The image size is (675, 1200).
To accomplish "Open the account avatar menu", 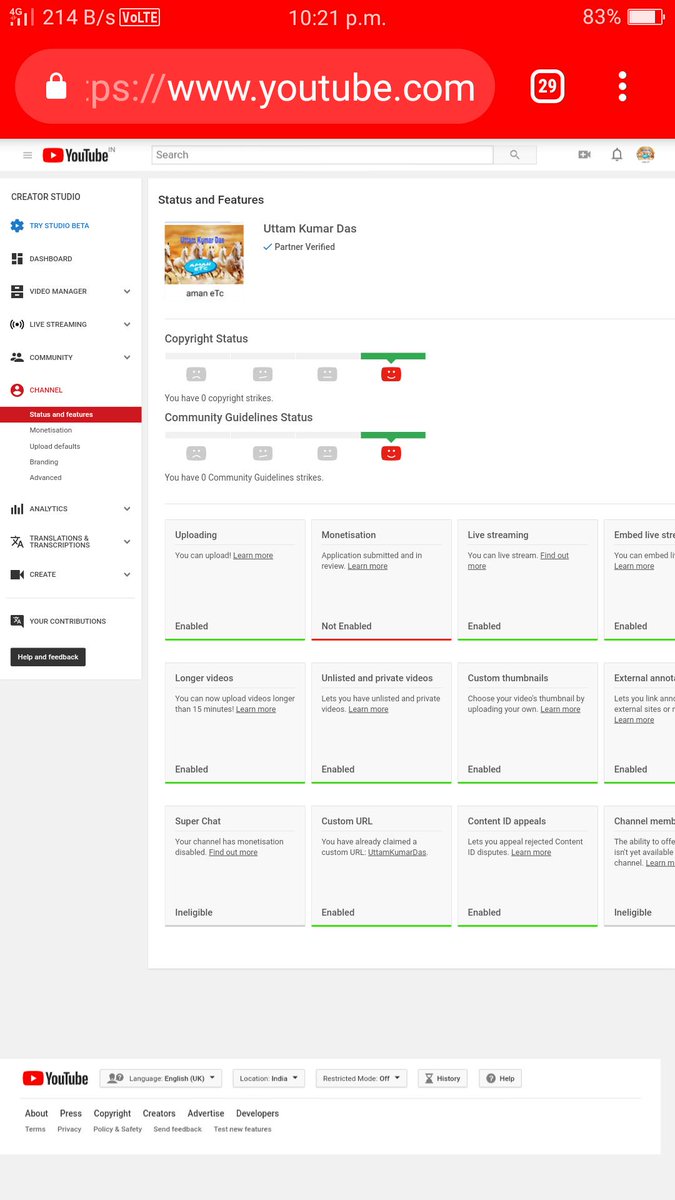I will click(x=646, y=154).
